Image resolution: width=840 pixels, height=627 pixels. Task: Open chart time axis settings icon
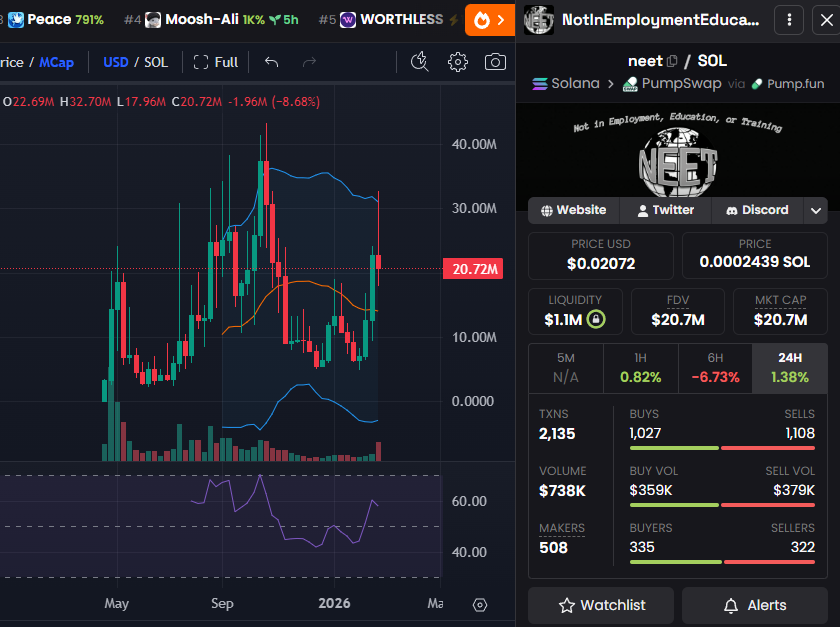pos(479,604)
